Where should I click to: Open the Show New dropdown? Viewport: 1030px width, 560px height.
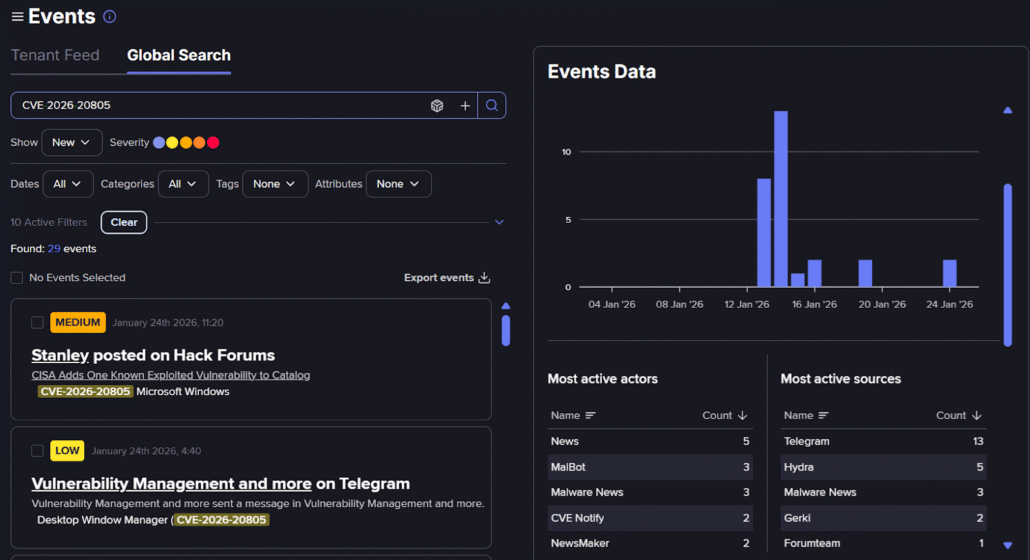click(x=71, y=143)
